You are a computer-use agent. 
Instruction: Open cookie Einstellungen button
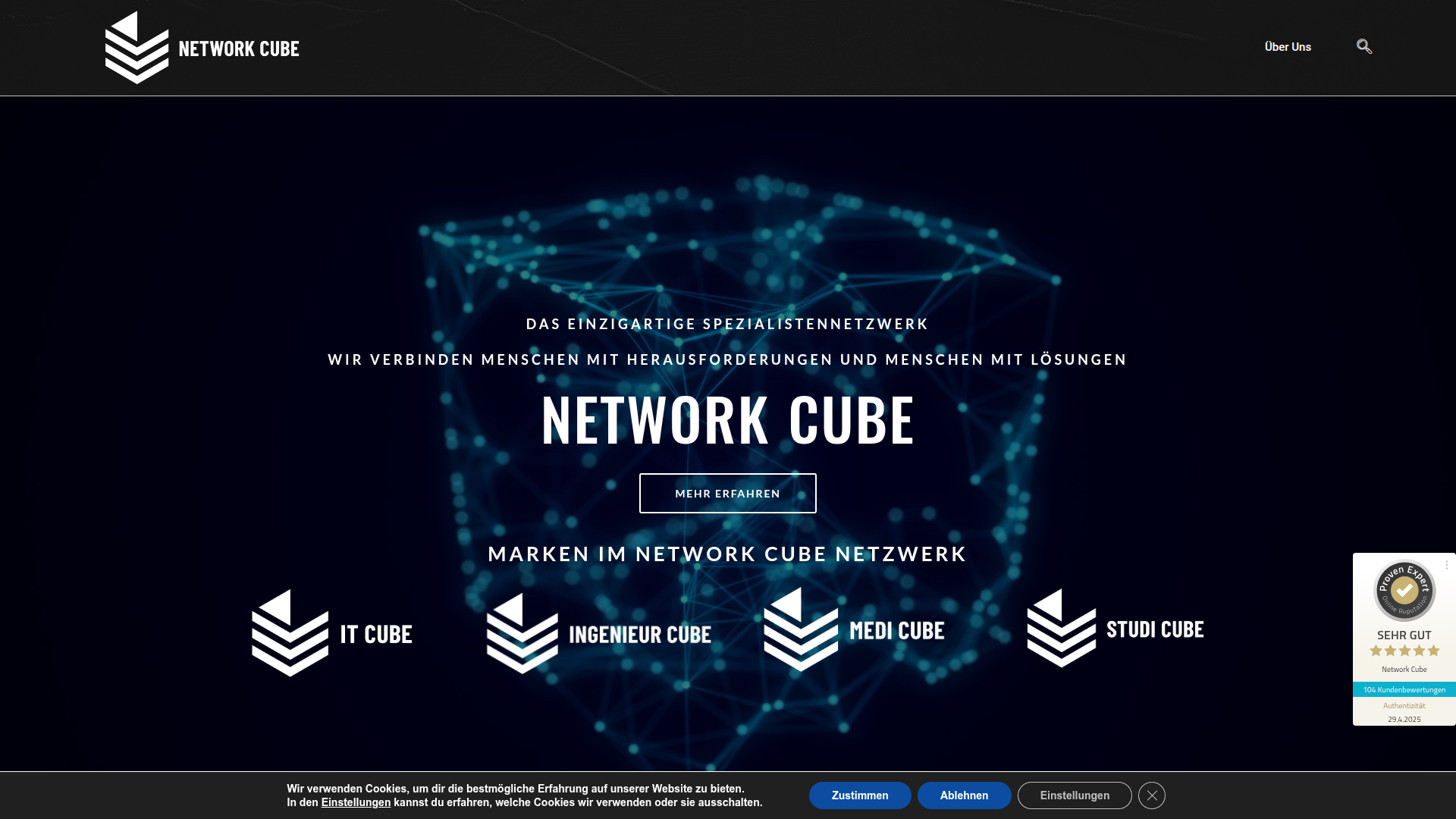(x=1075, y=795)
